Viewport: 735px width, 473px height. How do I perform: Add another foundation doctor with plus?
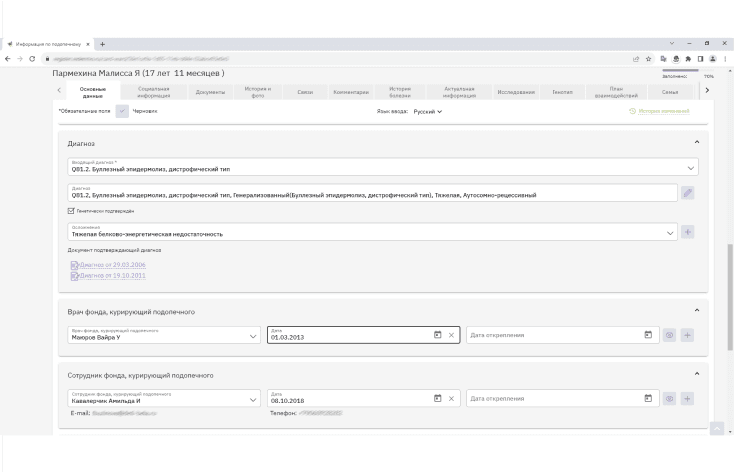[687, 335]
